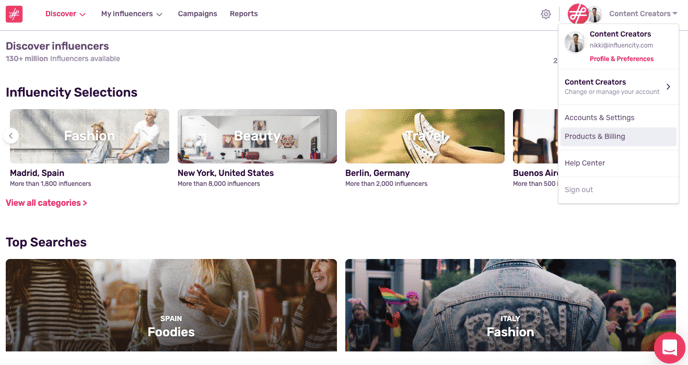Click the carousel previous arrow
This screenshot has height=365, width=688.
(11, 136)
